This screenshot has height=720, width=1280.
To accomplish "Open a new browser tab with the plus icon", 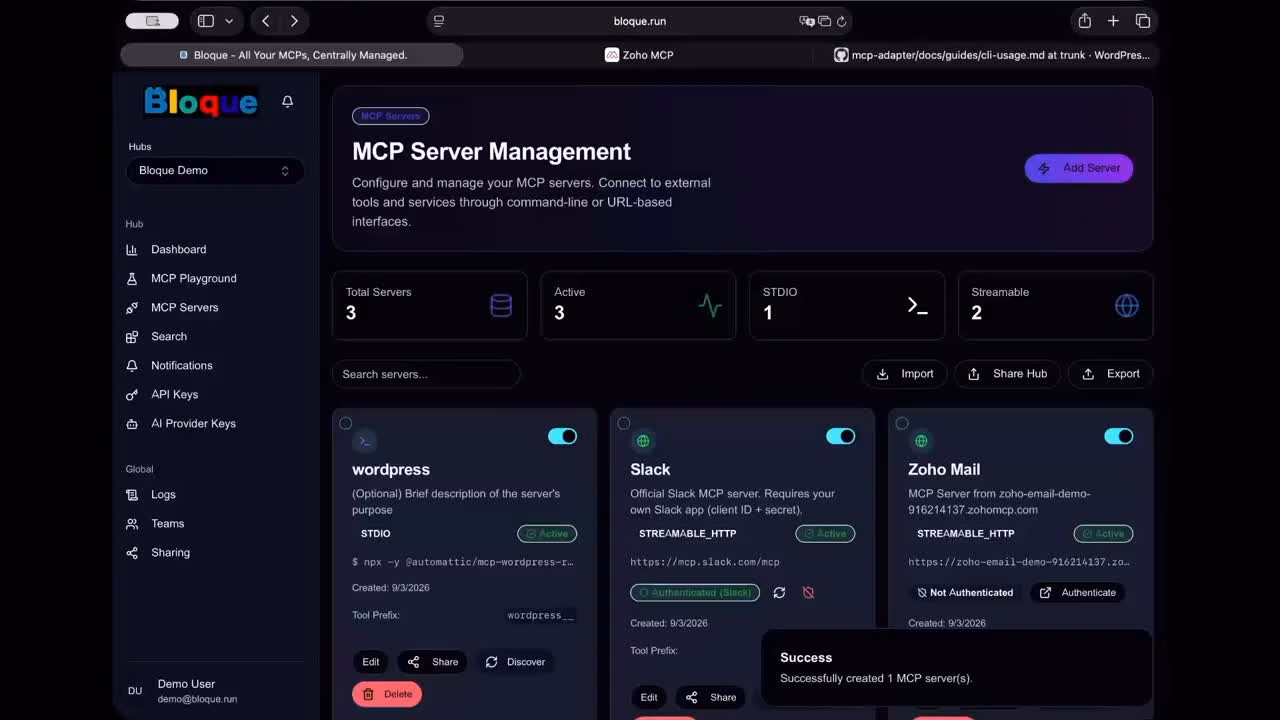I will tap(1113, 21).
